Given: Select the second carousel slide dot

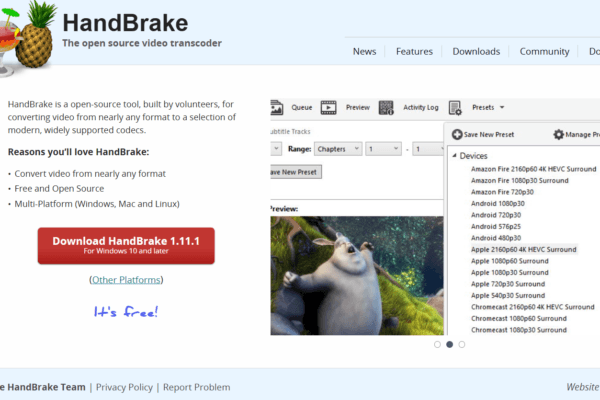Looking at the screenshot, I should tap(450, 344).
